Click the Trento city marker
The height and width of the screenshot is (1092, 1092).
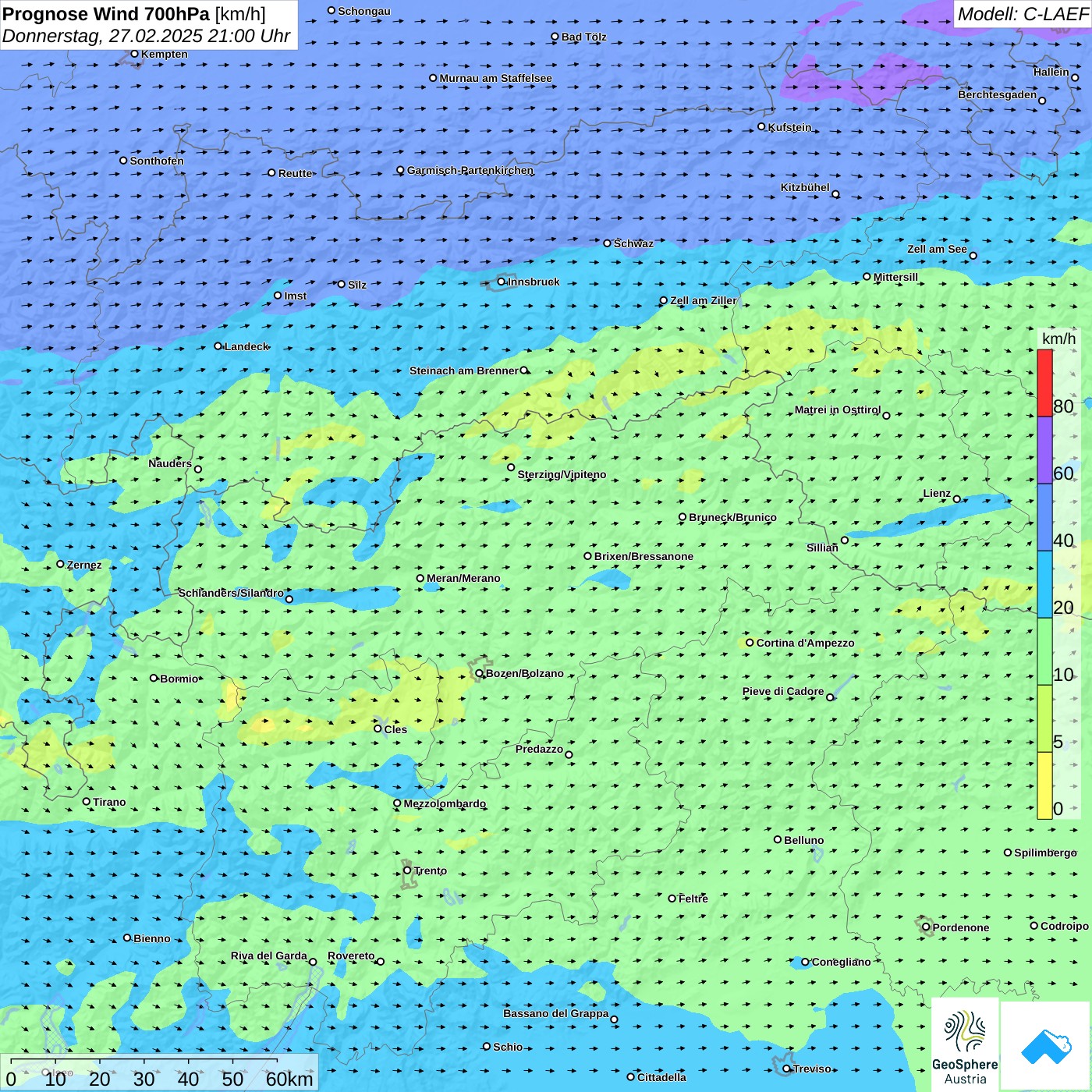point(407,870)
